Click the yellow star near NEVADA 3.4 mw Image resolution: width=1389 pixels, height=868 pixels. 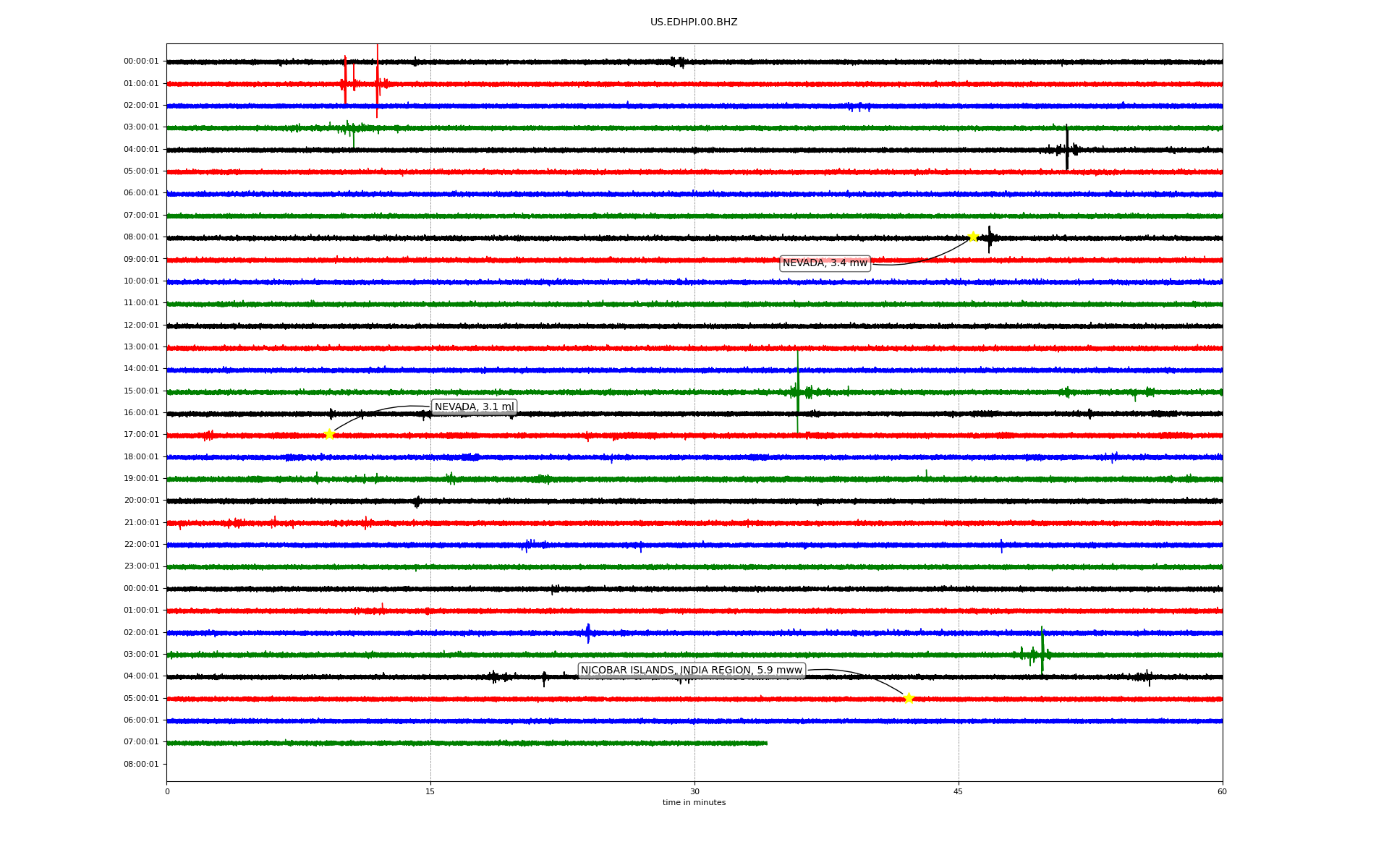click(973, 237)
